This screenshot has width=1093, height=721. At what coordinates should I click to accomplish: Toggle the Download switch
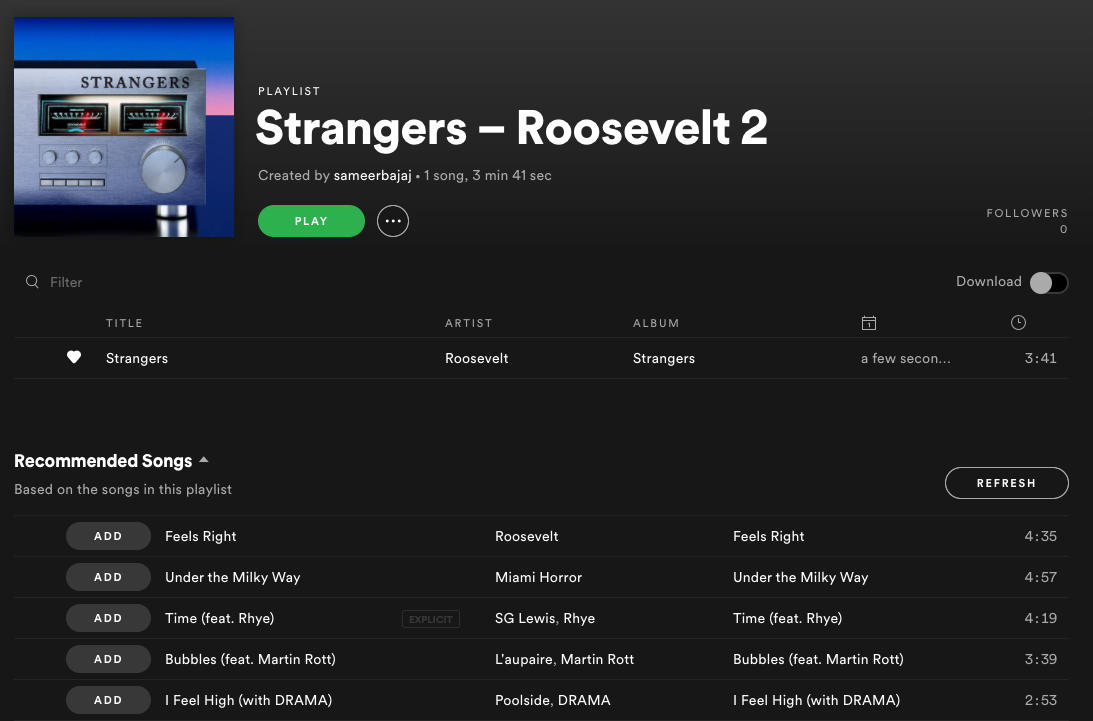click(1048, 282)
